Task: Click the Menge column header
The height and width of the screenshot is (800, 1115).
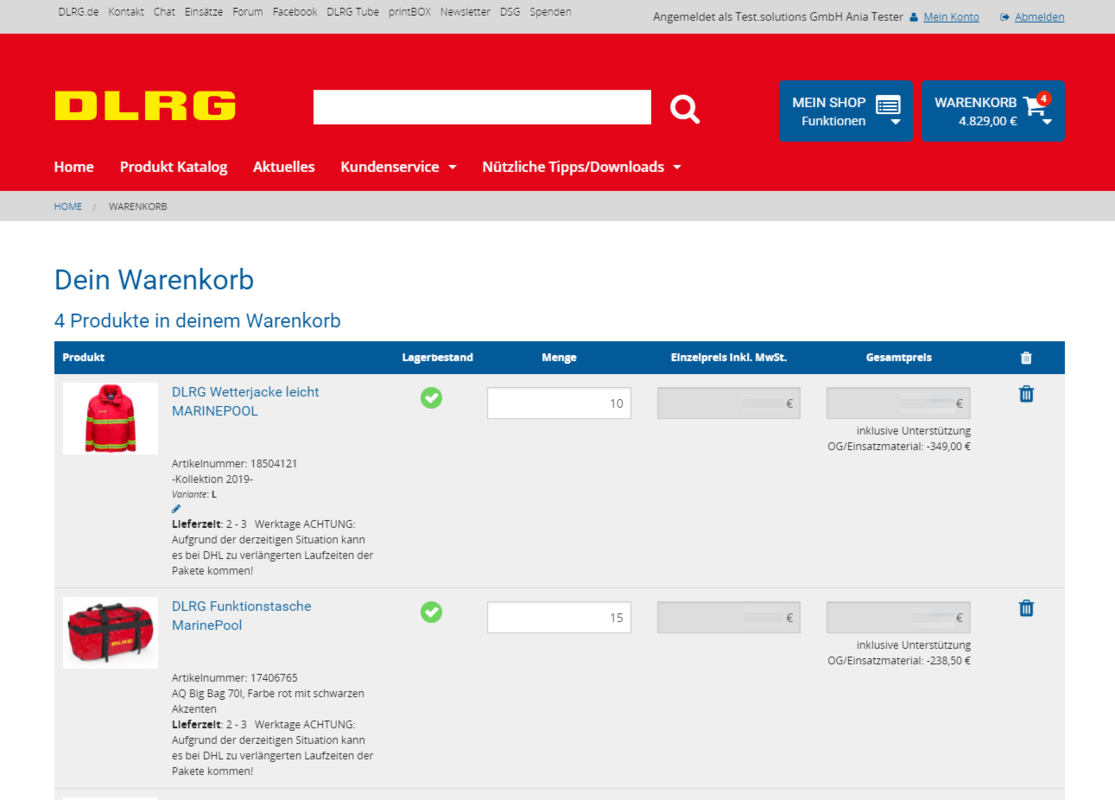Action: pos(559,358)
